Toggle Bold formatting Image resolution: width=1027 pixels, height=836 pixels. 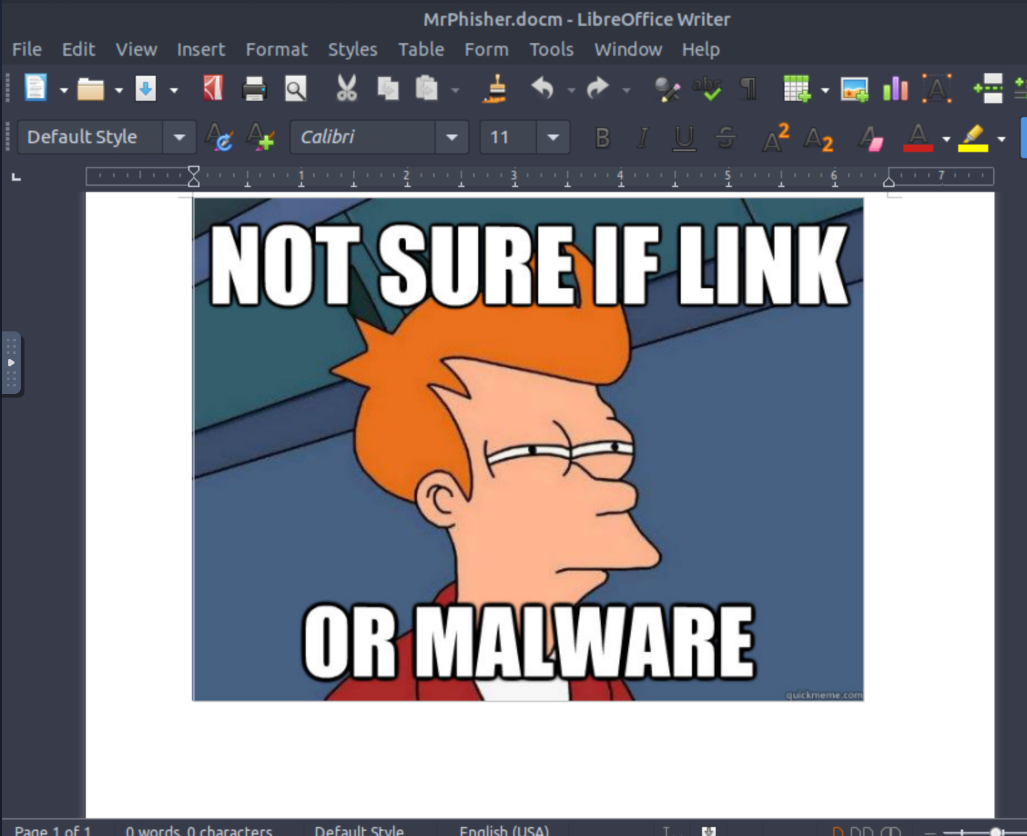[602, 138]
